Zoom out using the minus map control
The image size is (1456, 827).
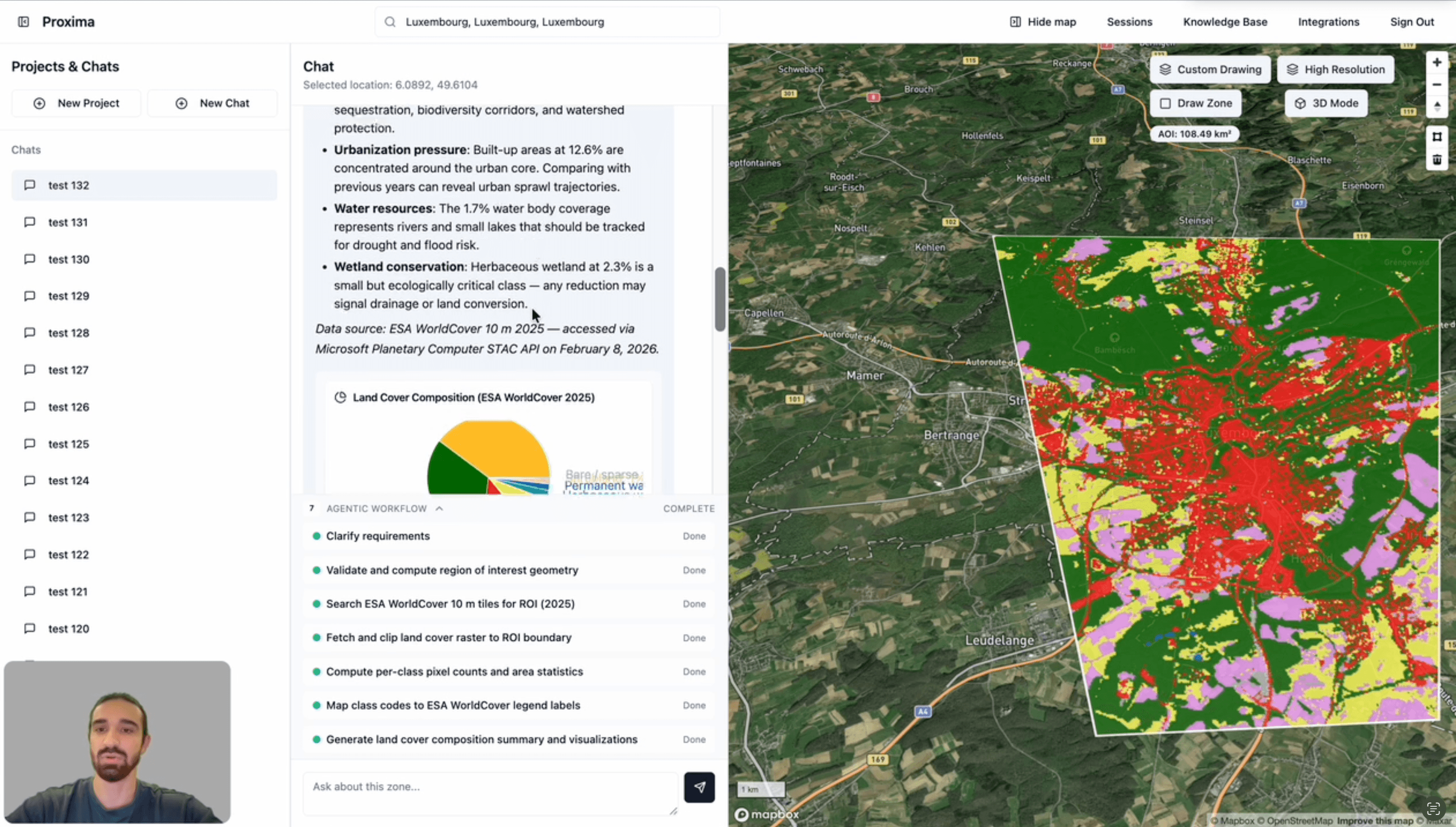[x=1437, y=84]
